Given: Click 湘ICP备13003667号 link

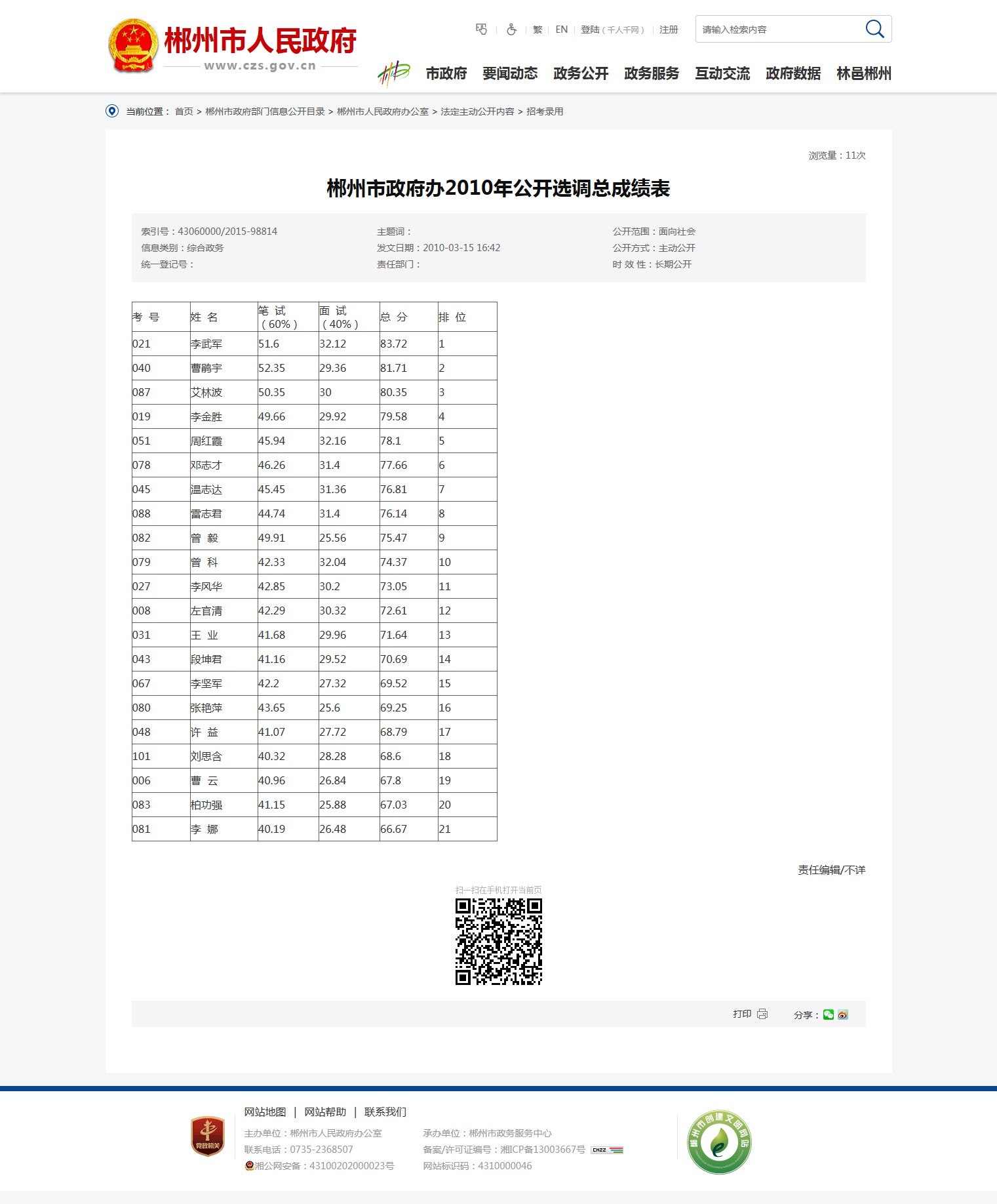Looking at the screenshot, I should 543,1150.
